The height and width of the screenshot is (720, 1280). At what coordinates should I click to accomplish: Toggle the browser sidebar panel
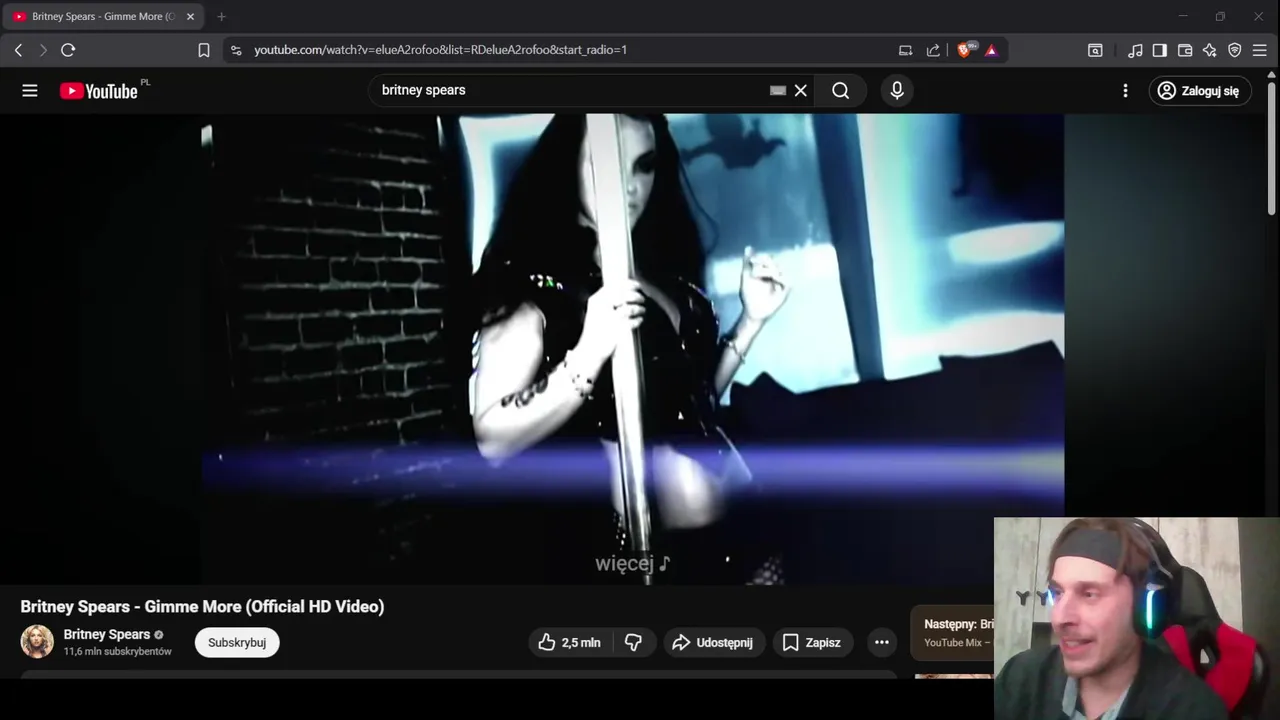1160,50
